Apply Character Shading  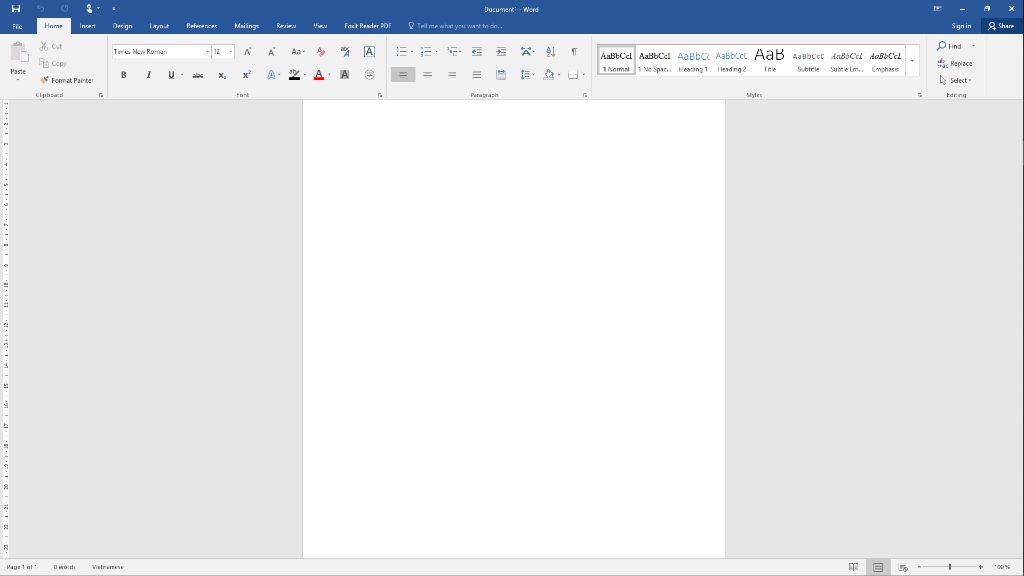[x=345, y=75]
